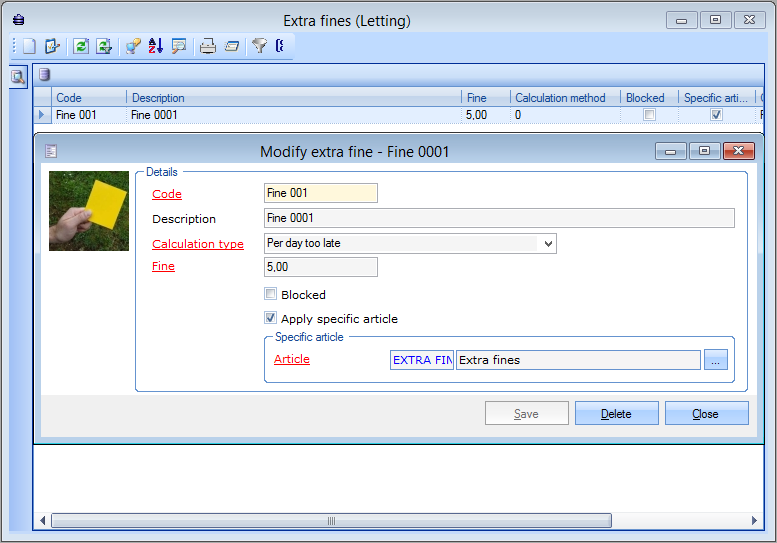
Task: Expand the Calculation type dropdown
Action: pyautogui.click(x=547, y=243)
